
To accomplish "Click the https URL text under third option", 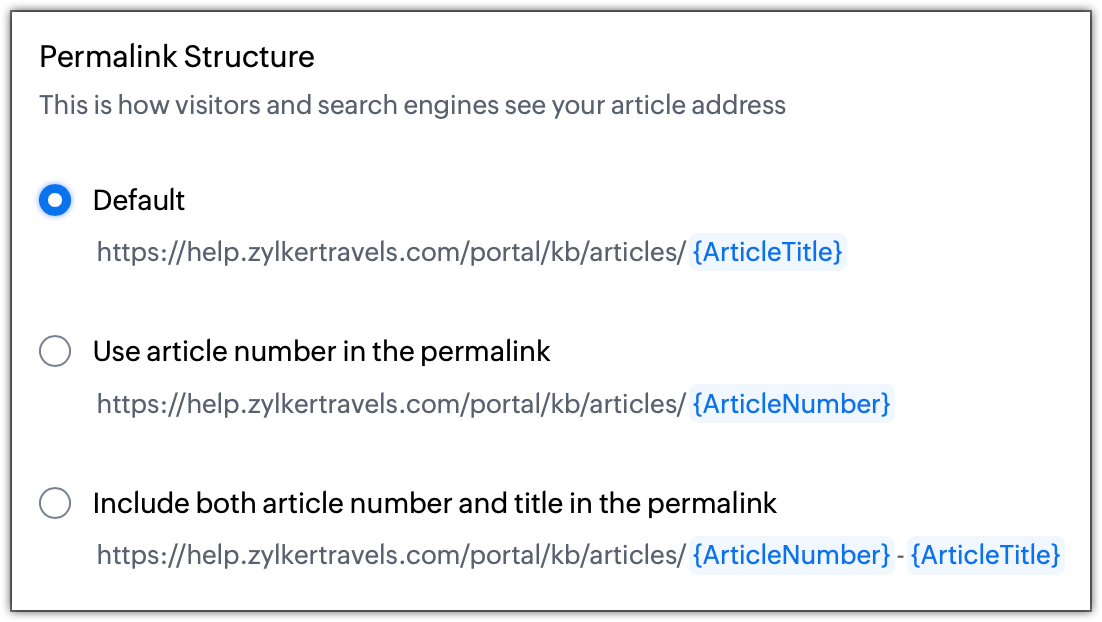I will [x=391, y=555].
